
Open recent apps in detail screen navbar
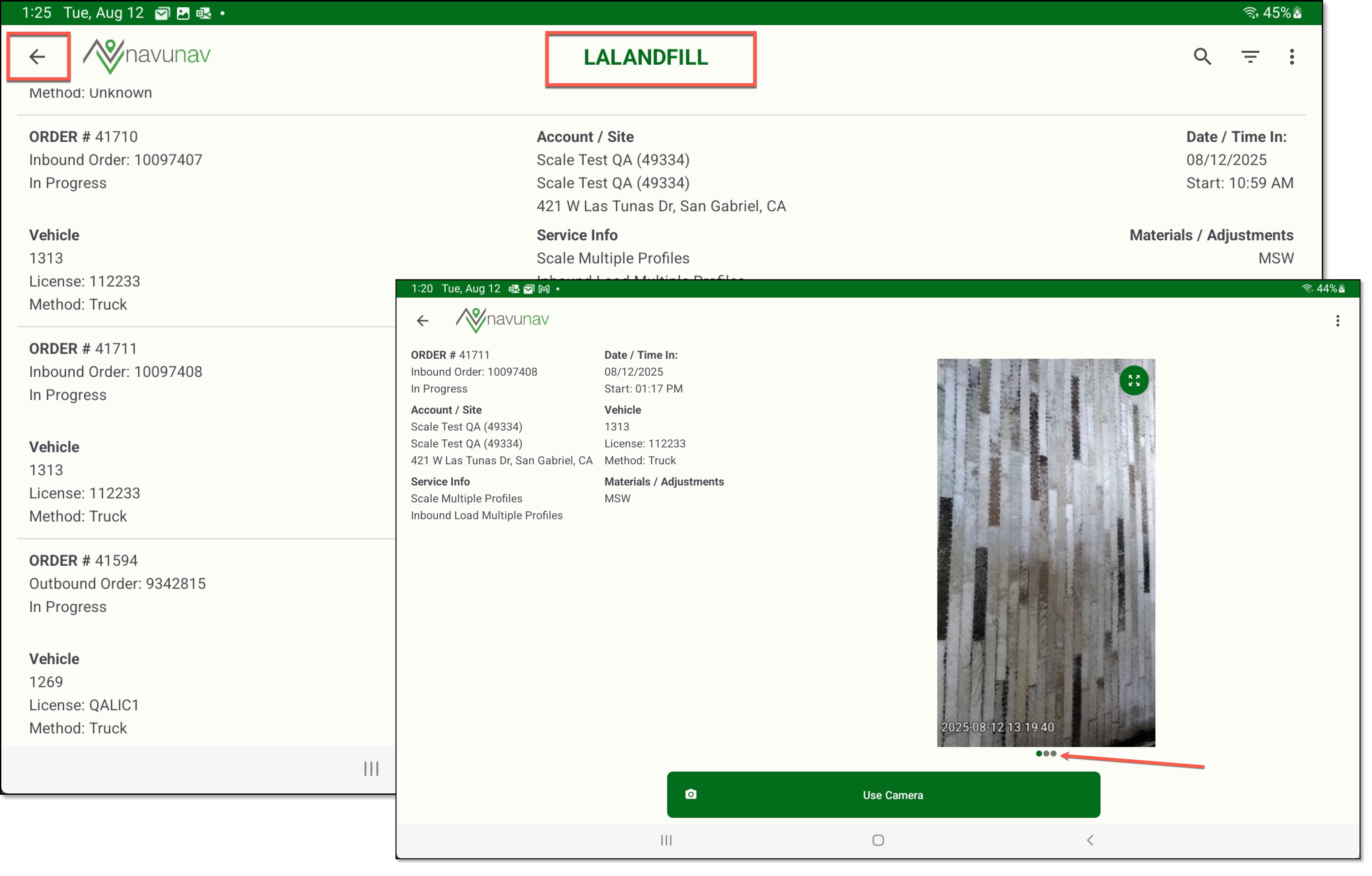point(666,840)
